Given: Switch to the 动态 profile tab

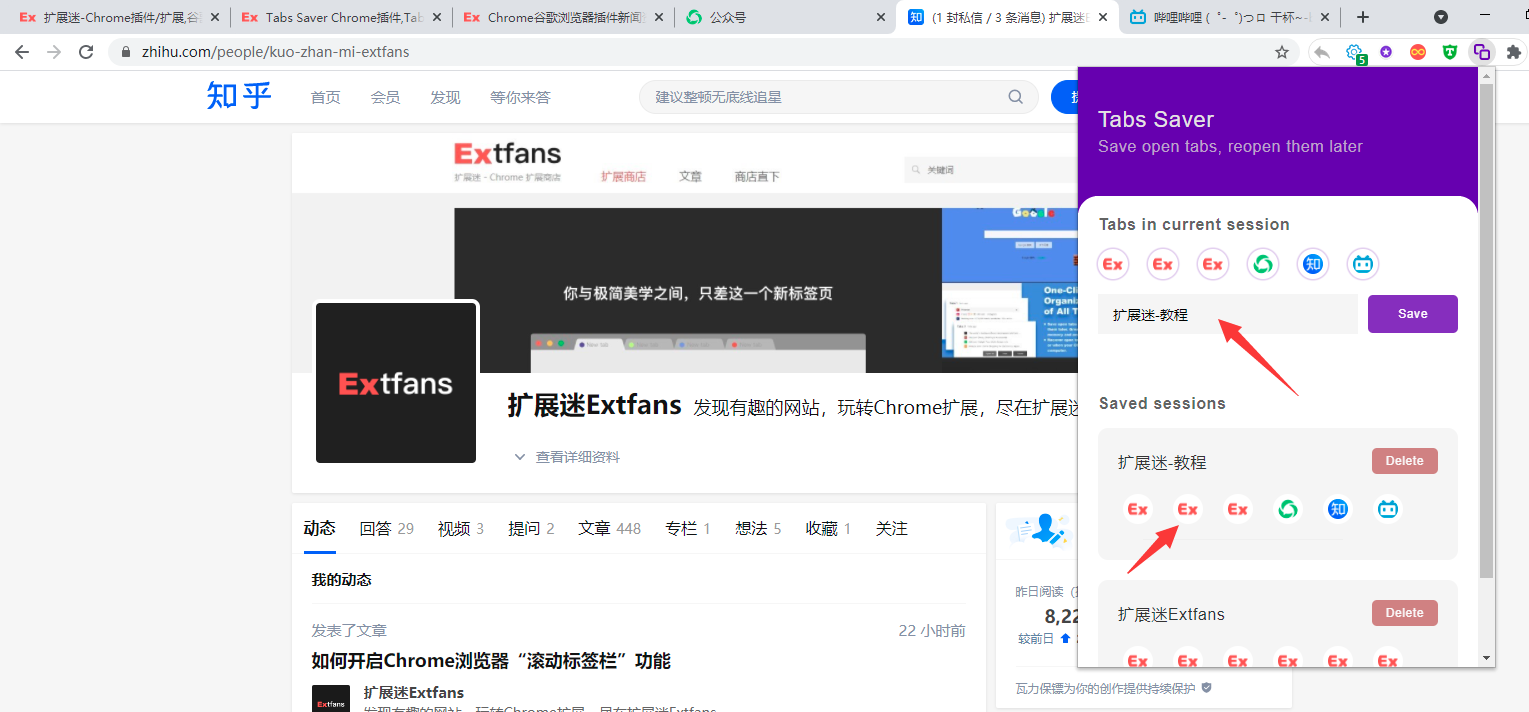Looking at the screenshot, I should (x=319, y=528).
